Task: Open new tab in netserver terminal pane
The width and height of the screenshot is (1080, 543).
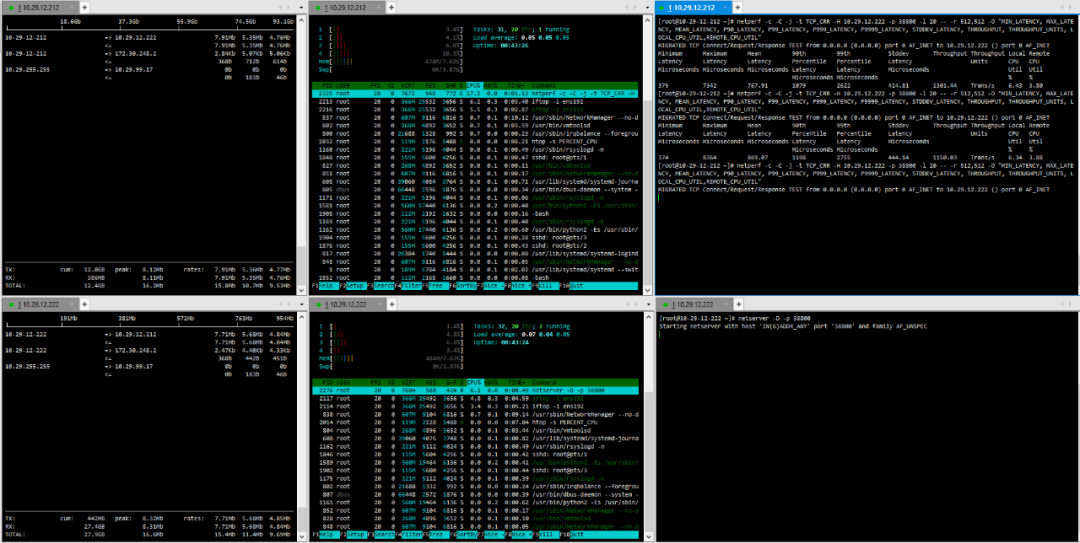Action: [x=736, y=305]
